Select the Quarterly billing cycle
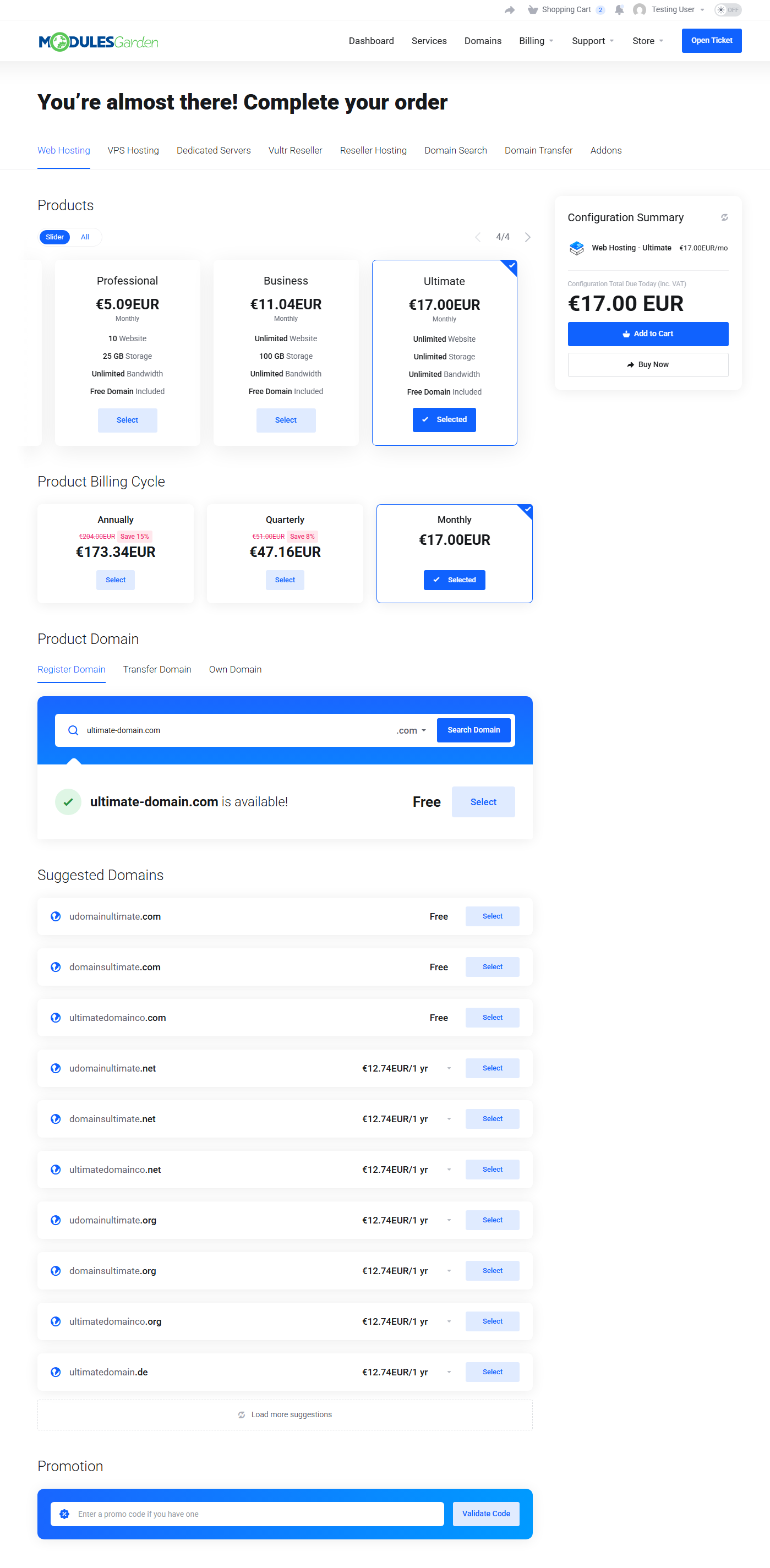 285,580
